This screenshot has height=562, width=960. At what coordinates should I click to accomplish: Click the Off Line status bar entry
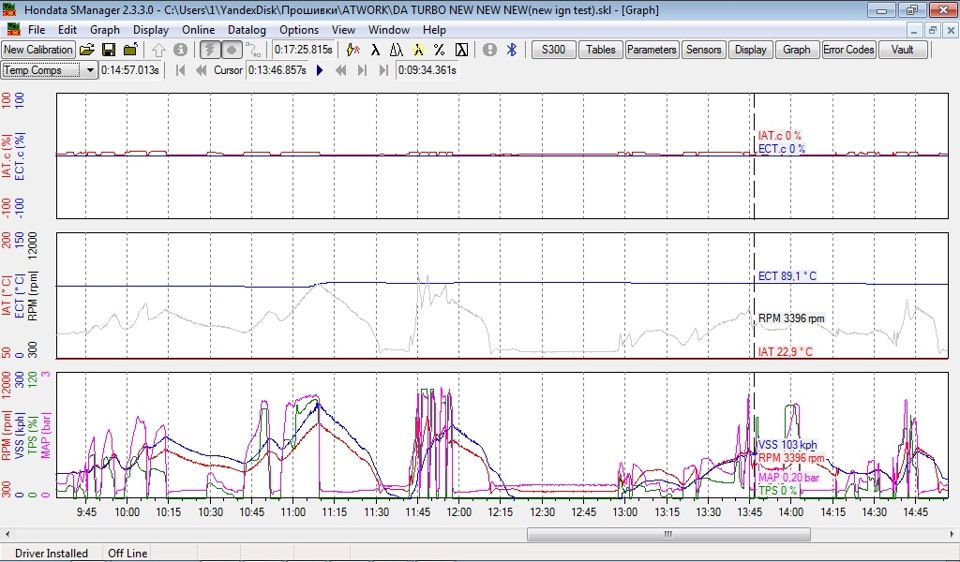[127, 553]
